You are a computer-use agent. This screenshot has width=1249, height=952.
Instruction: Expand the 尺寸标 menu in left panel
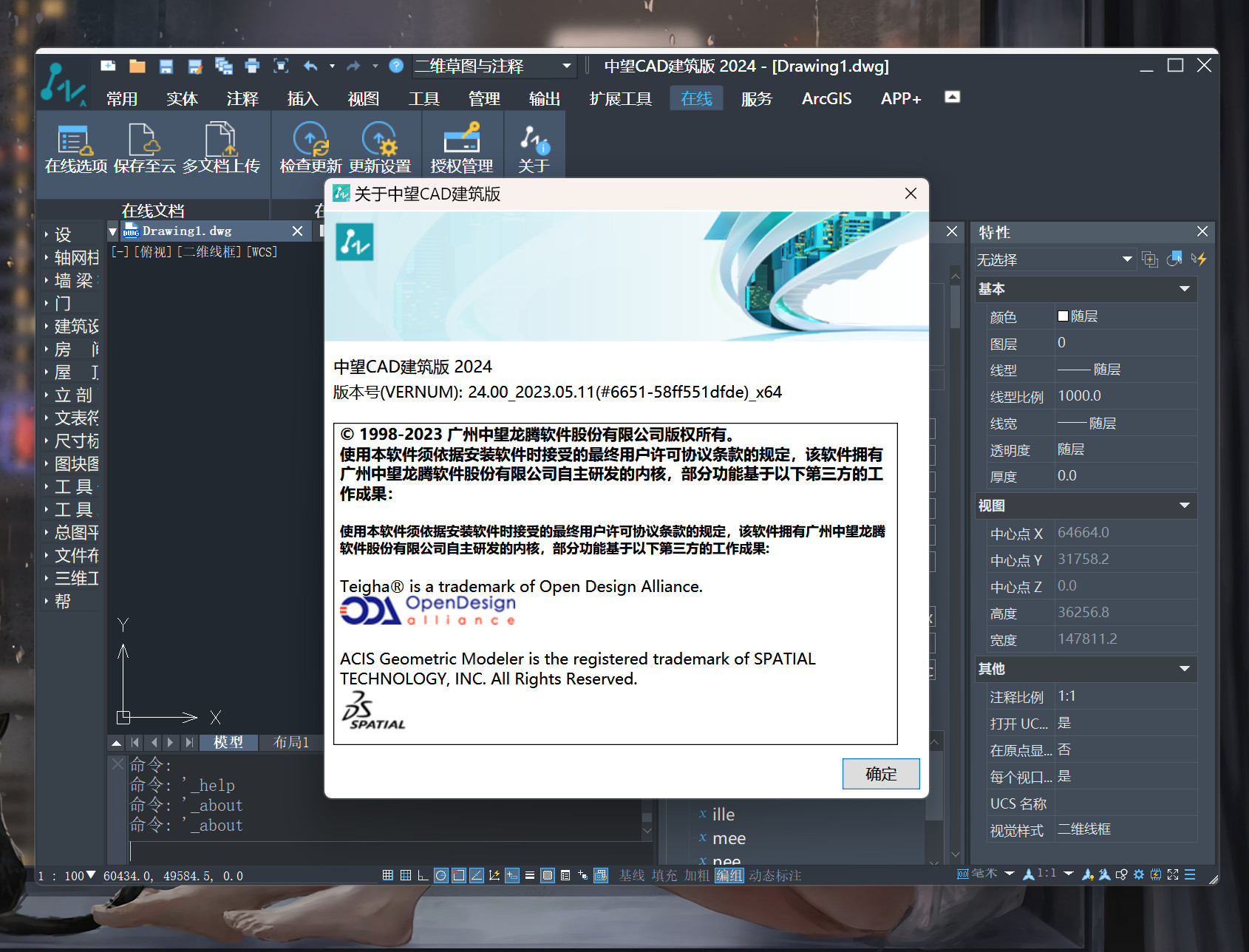(x=71, y=441)
